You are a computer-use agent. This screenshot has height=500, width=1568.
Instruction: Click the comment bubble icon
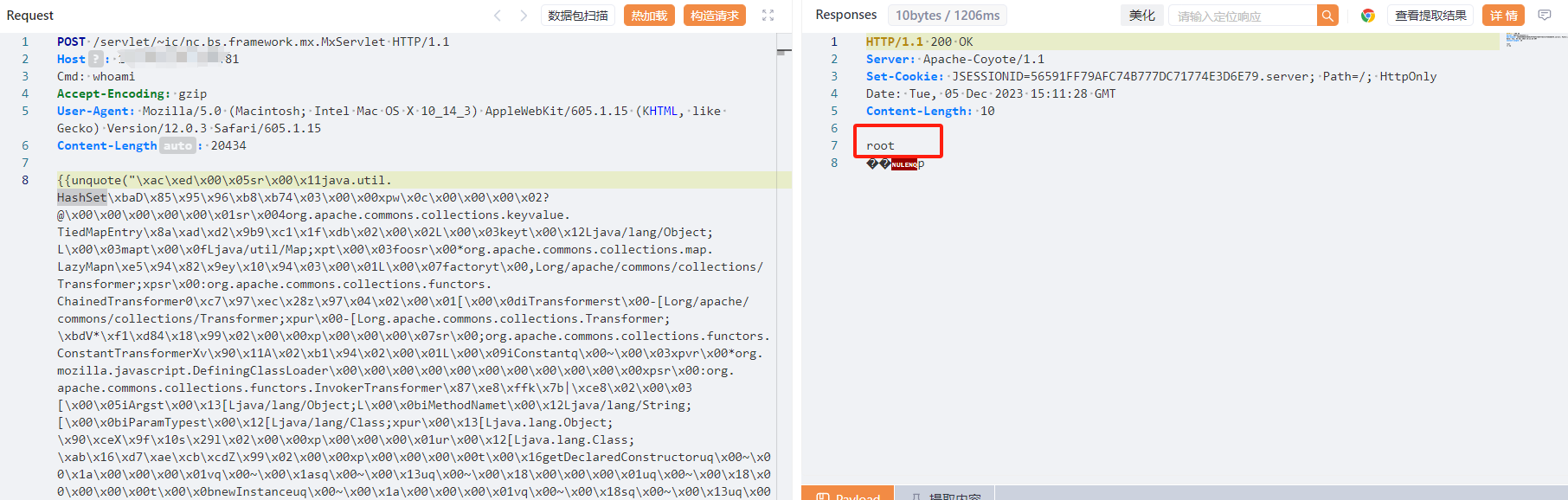[x=1545, y=16]
